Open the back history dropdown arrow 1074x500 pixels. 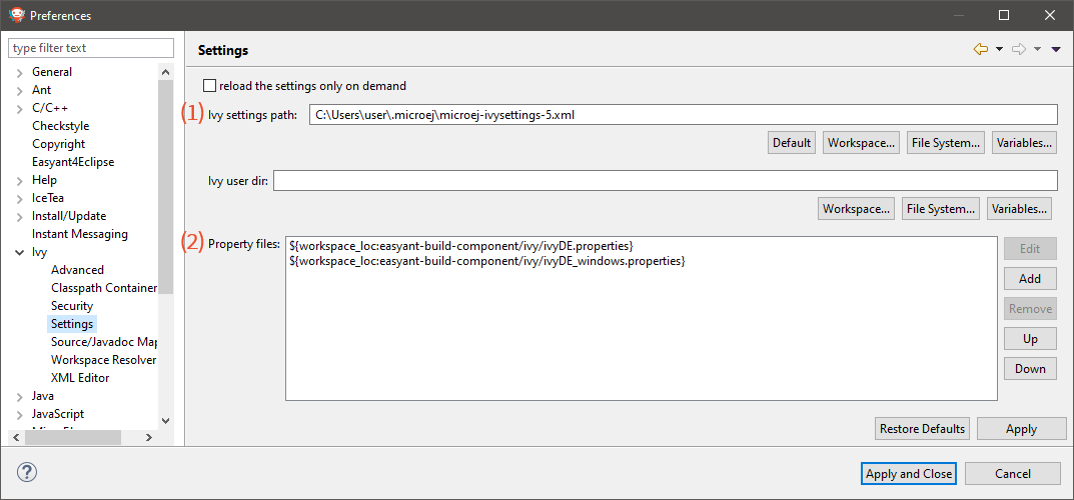[999, 49]
